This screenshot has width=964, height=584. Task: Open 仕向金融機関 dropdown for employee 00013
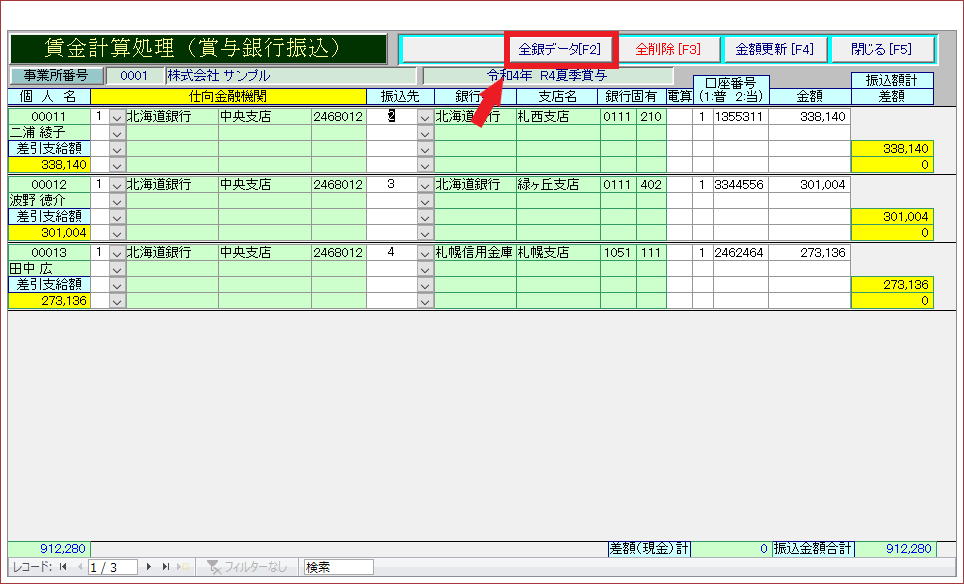pyautogui.click(x=117, y=253)
